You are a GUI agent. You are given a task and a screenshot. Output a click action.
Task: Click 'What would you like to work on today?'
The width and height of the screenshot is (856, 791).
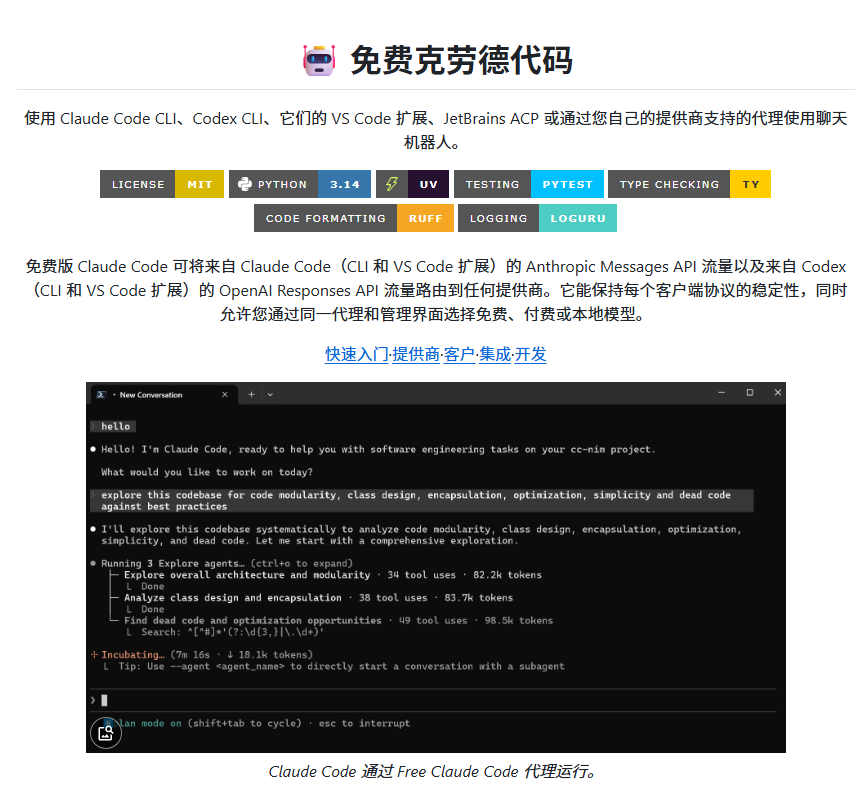point(207,472)
